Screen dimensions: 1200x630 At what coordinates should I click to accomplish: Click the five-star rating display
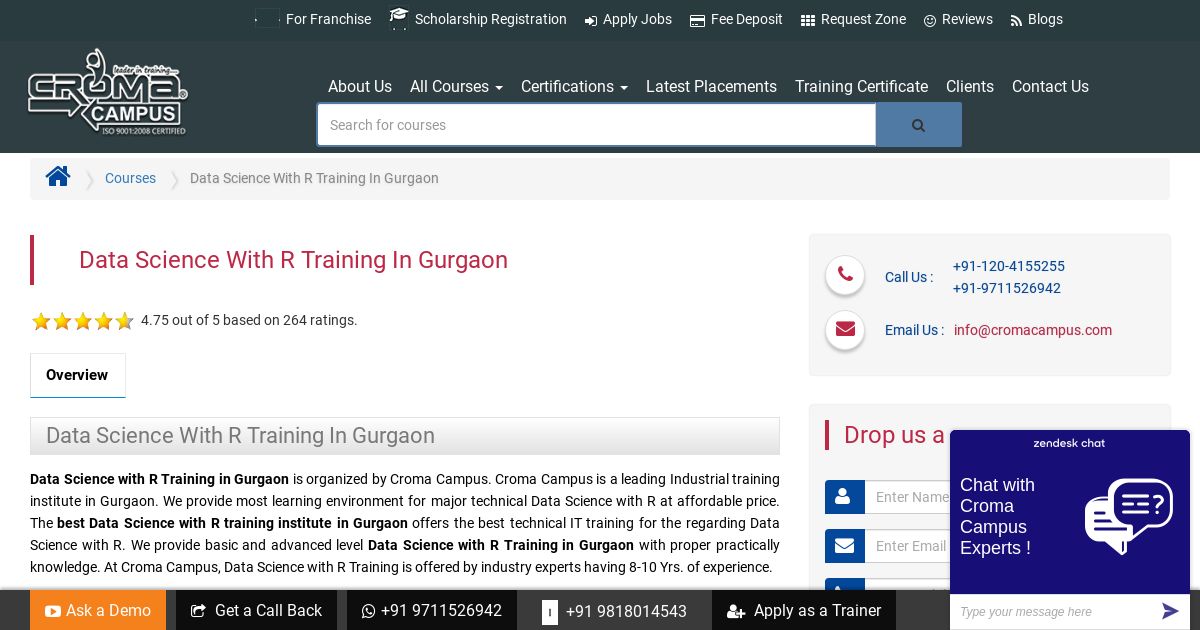(82, 321)
